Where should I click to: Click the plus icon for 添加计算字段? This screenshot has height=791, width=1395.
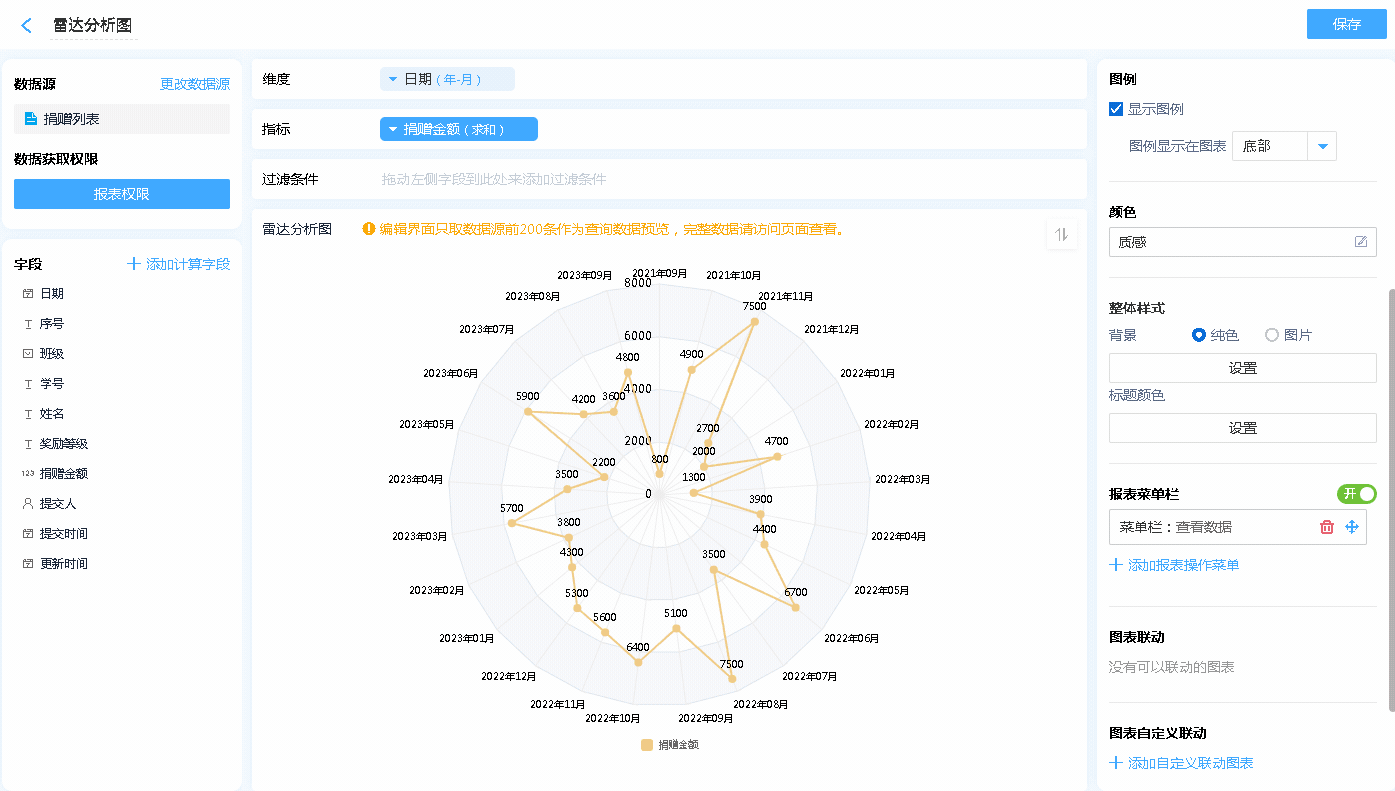[x=134, y=264]
